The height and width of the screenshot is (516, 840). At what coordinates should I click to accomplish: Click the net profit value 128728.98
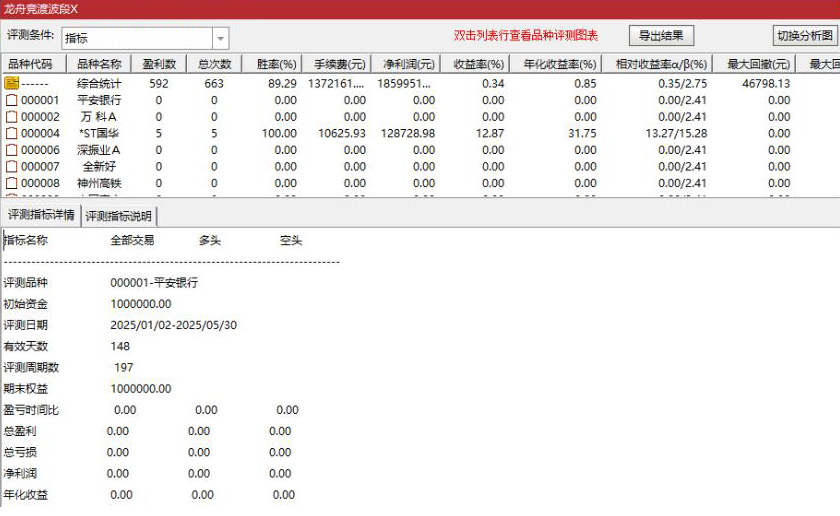408,133
